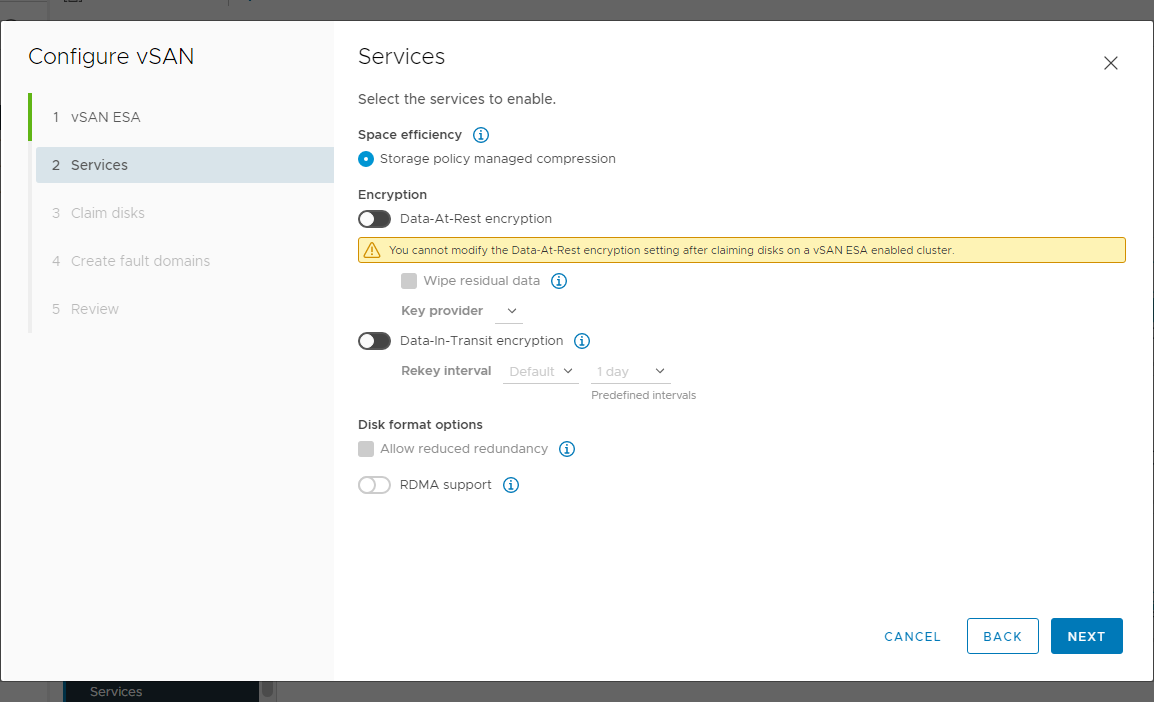Click the Next button
The image size is (1154, 702).
point(1087,636)
